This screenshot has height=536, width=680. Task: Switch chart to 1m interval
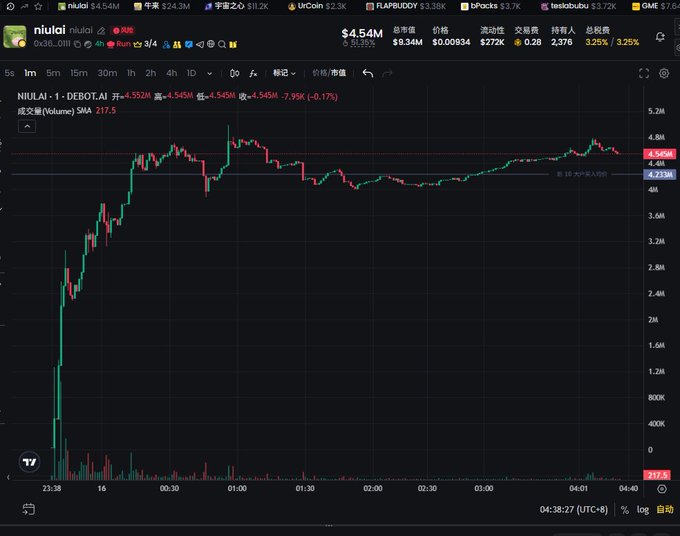point(30,73)
